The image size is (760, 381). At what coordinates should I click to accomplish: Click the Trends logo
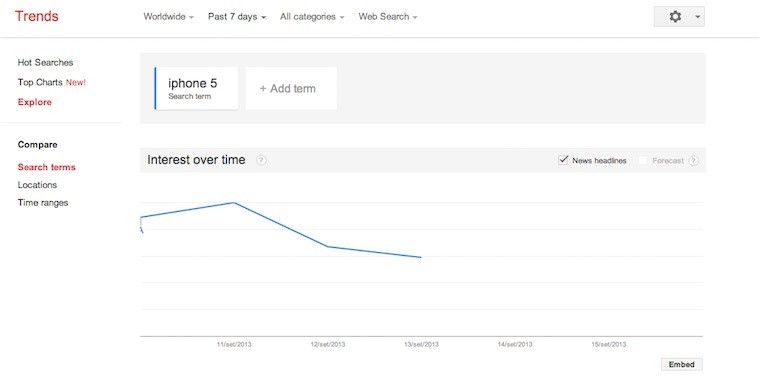[x=36, y=16]
